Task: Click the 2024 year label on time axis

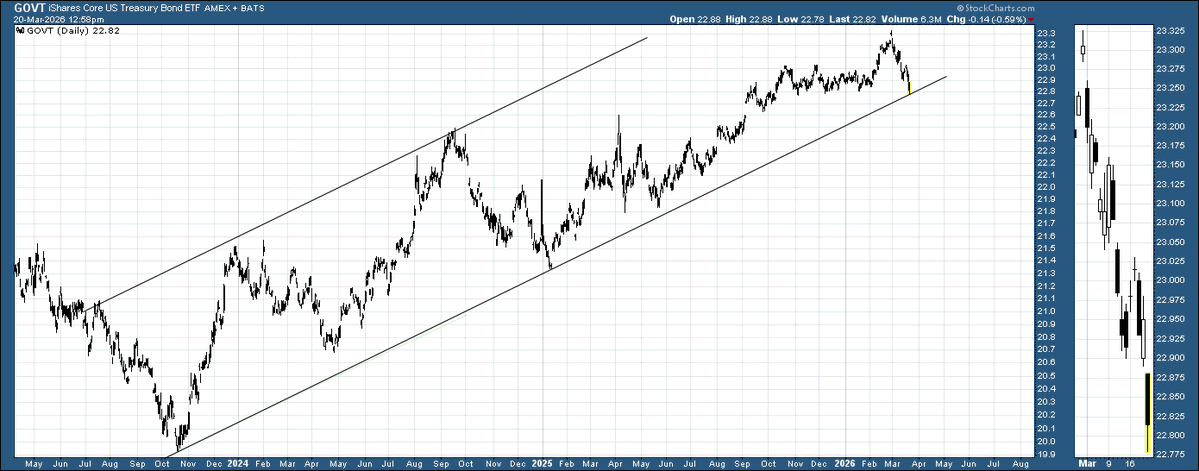Action: point(238,463)
